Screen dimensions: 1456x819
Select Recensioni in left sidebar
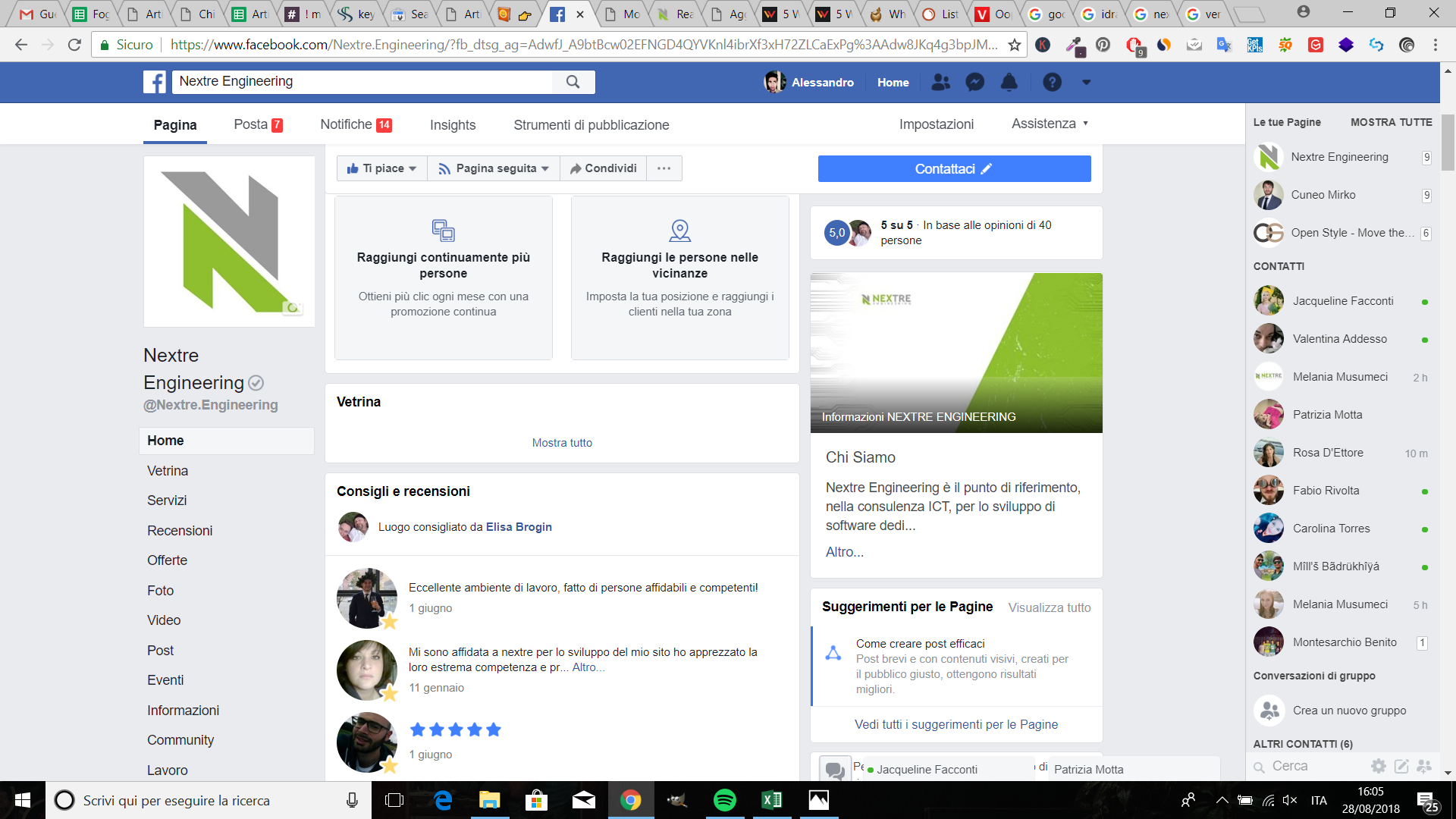pyautogui.click(x=180, y=531)
